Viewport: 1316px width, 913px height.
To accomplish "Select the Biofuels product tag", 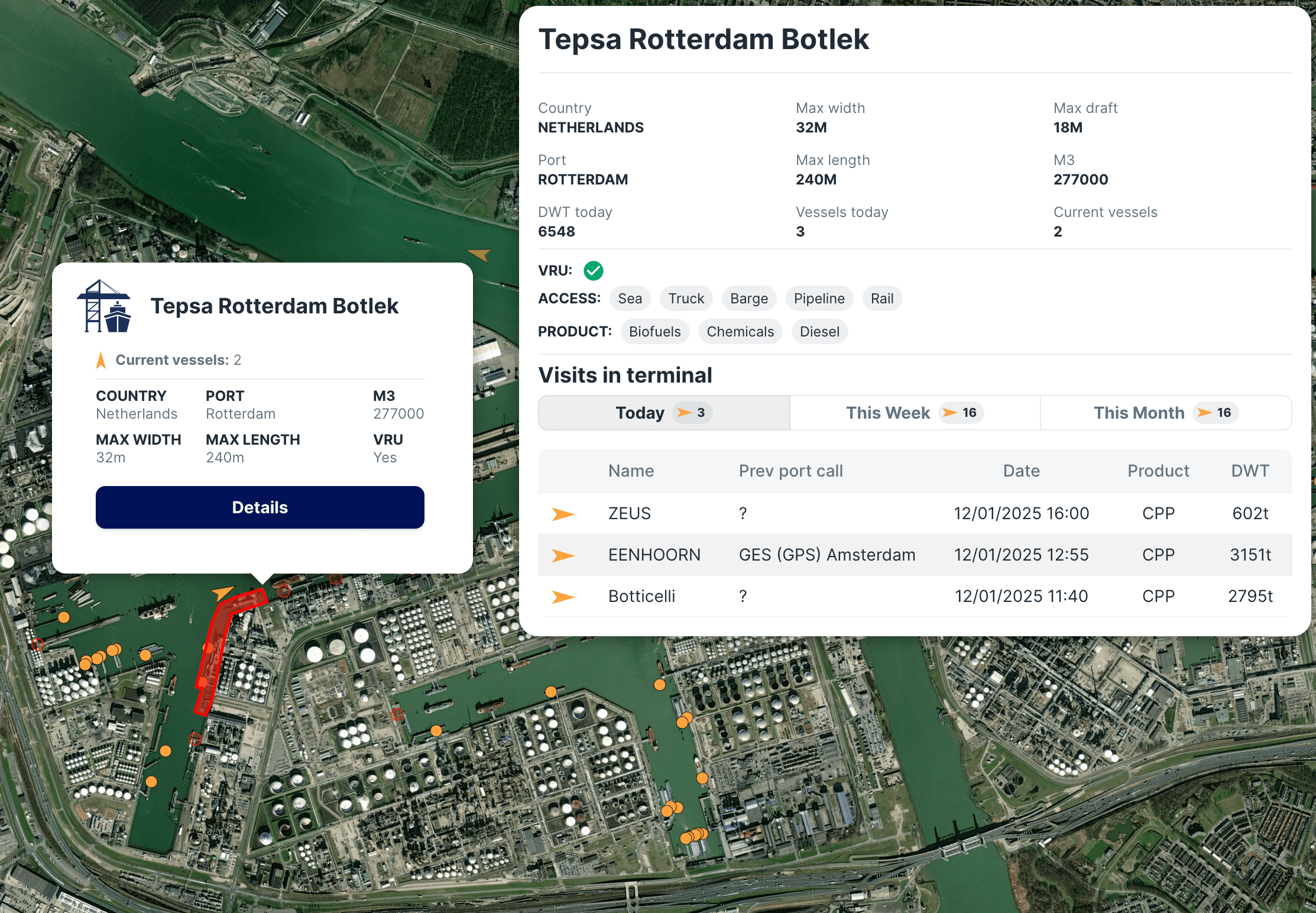I will click(654, 332).
